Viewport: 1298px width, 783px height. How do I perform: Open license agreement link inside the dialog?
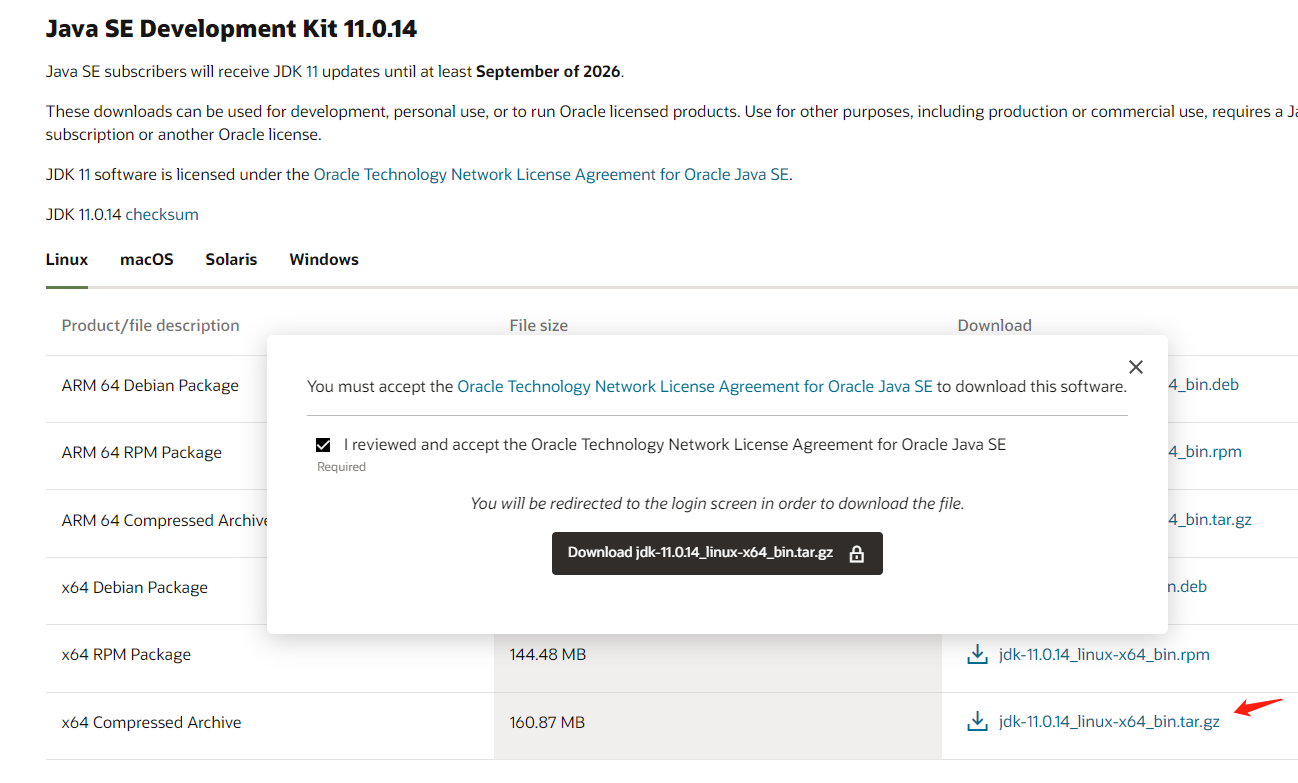point(694,386)
